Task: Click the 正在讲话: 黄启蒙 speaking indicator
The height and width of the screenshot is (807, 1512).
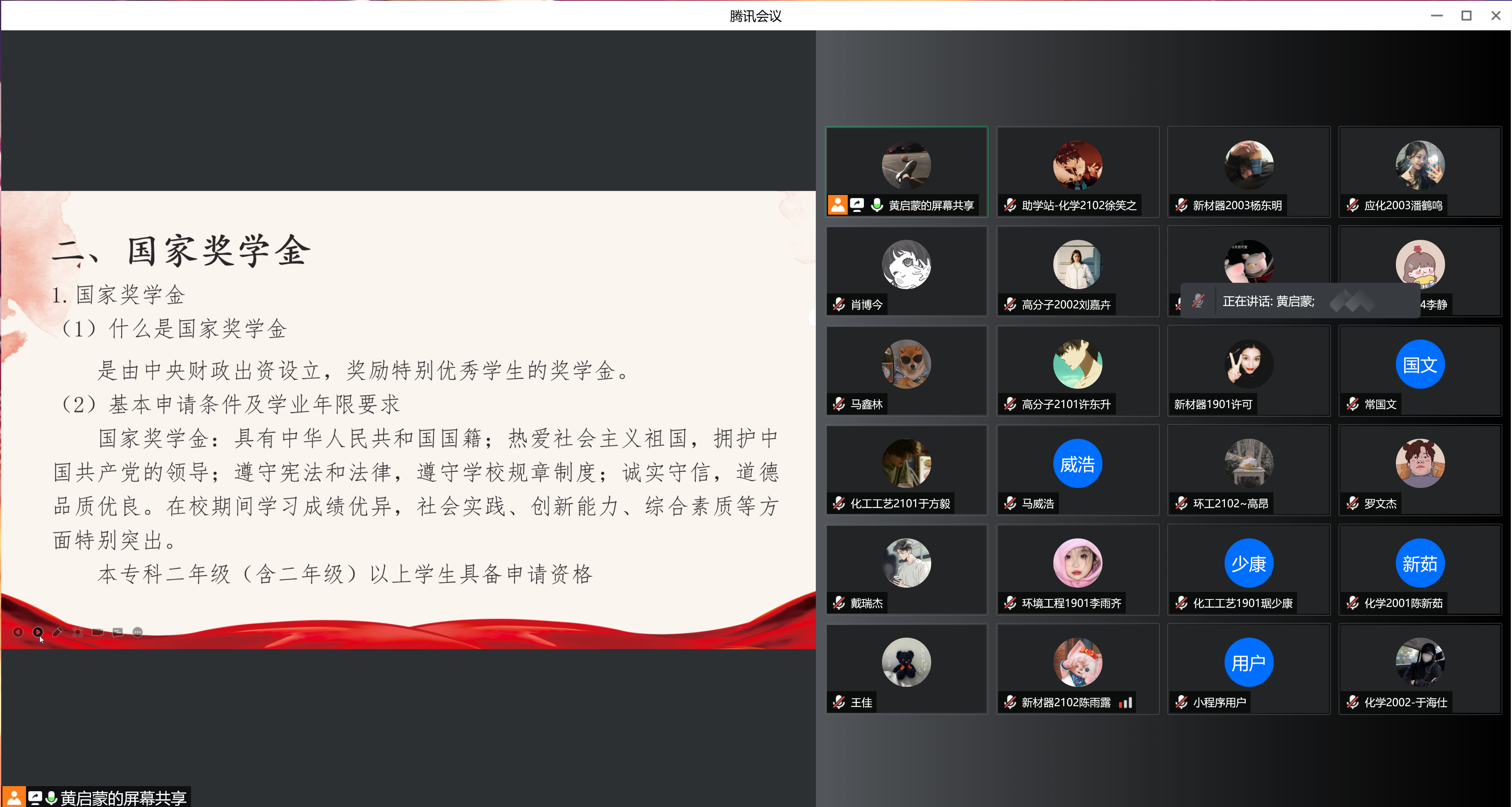Action: (1268, 302)
